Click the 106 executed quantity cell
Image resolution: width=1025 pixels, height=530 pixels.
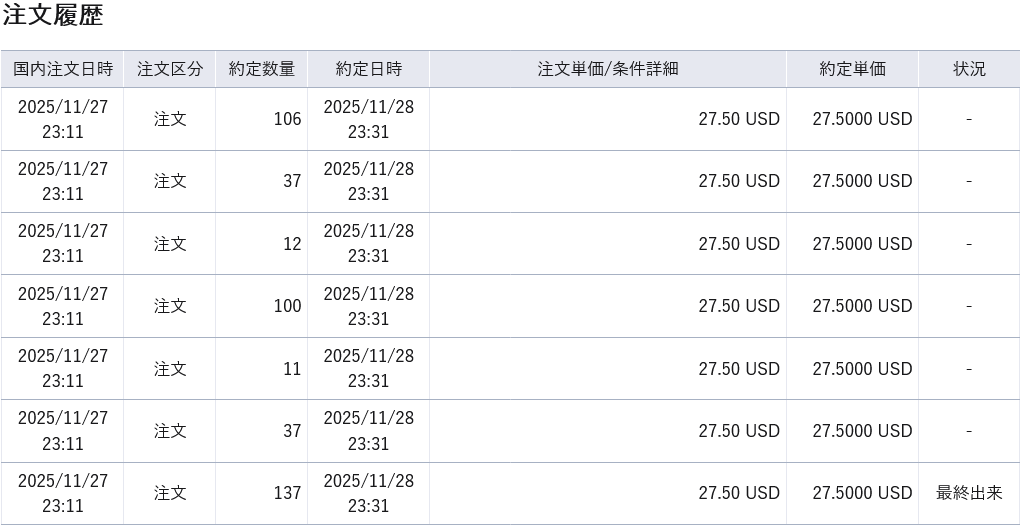pyautogui.click(x=287, y=119)
